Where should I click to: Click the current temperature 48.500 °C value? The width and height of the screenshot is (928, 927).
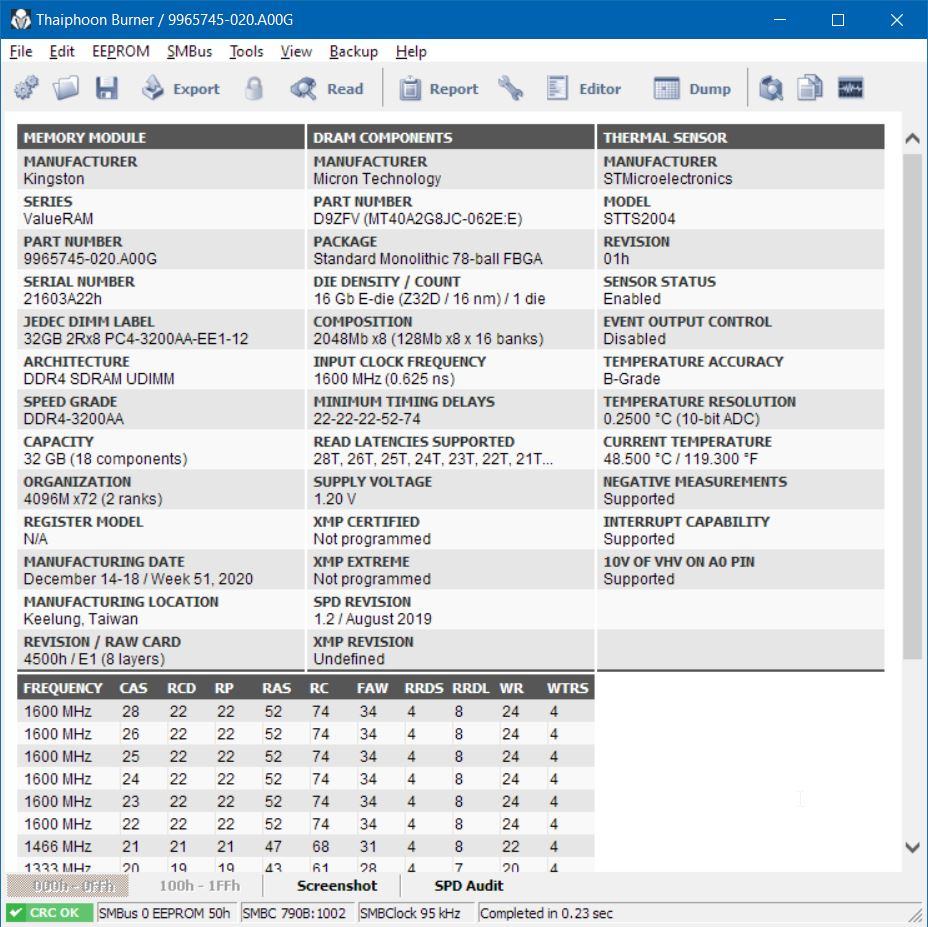[x=680, y=459]
